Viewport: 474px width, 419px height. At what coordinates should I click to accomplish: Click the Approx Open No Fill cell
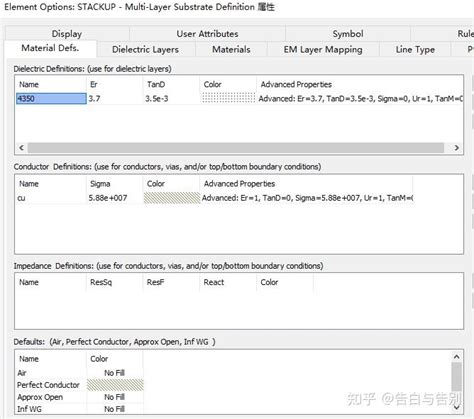114,397
